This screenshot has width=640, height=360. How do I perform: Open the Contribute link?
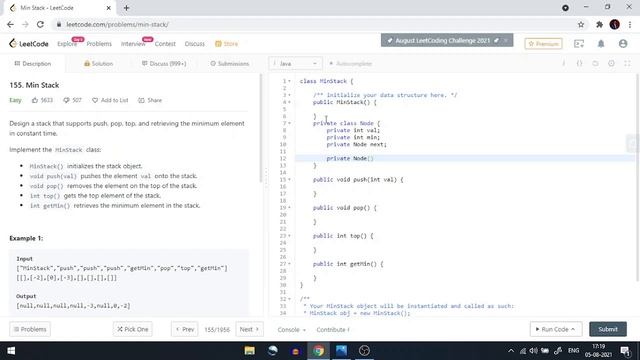pos(333,329)
